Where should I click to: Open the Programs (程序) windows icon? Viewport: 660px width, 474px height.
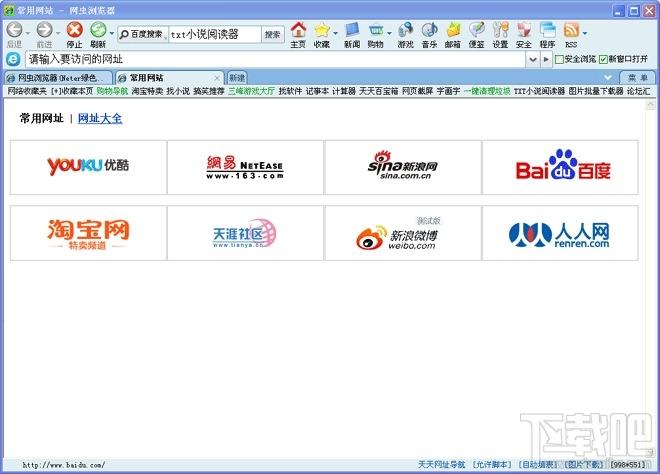(548, 30)
